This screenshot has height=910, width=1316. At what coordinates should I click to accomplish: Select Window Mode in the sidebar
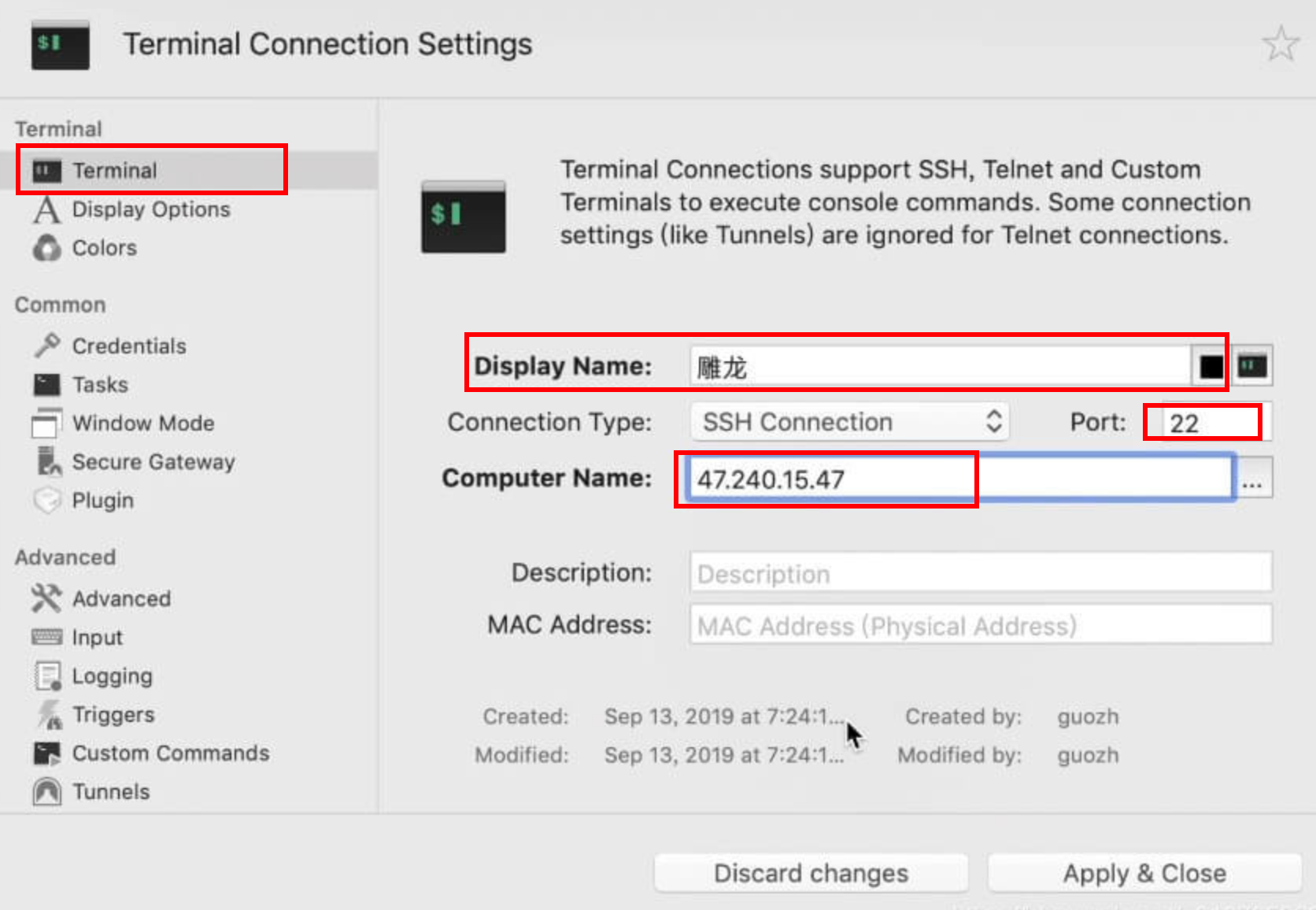tap(142, 423)
